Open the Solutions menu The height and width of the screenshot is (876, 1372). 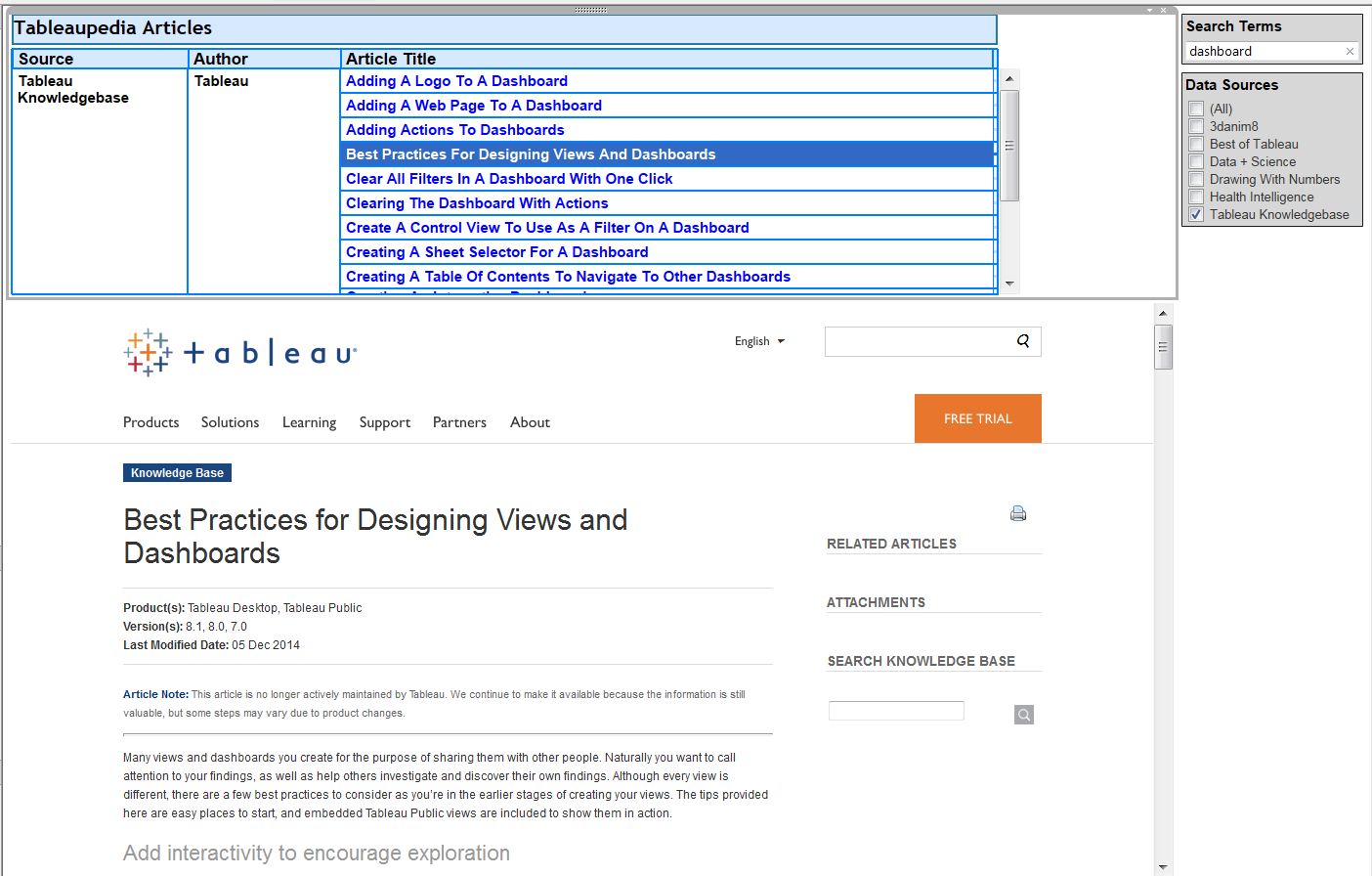point(231,422)
